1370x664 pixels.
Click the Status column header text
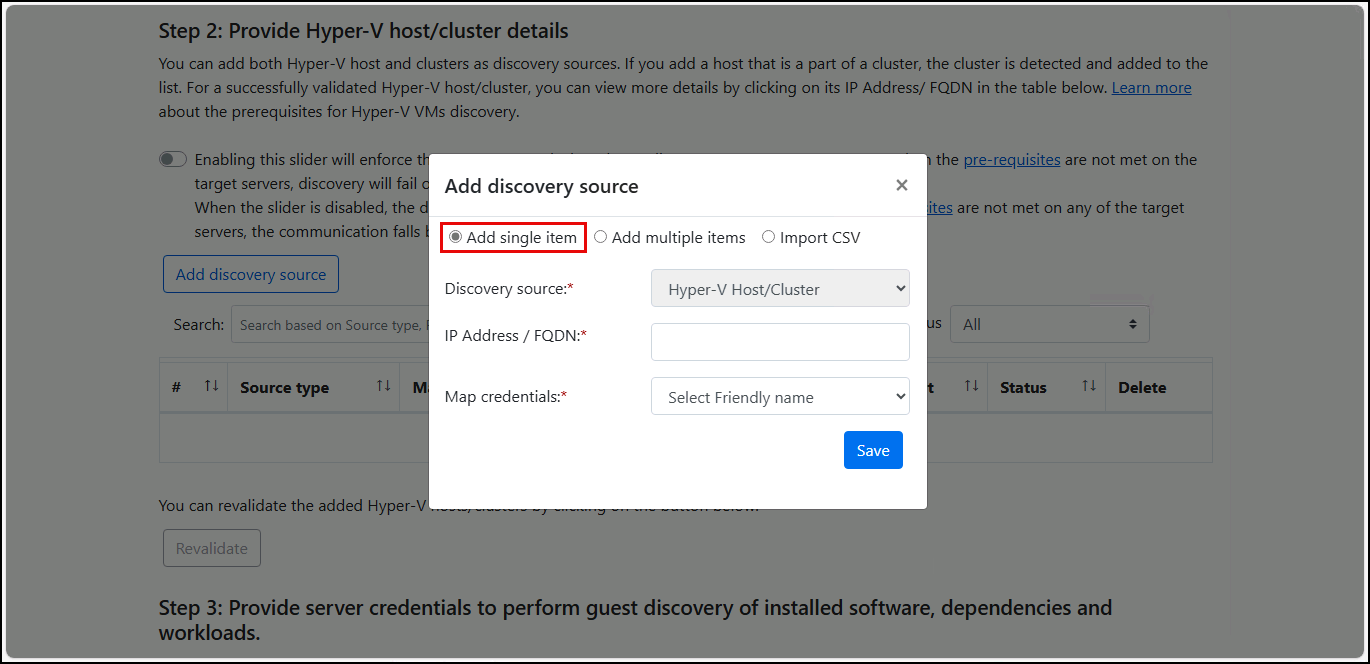point(1023,388)
